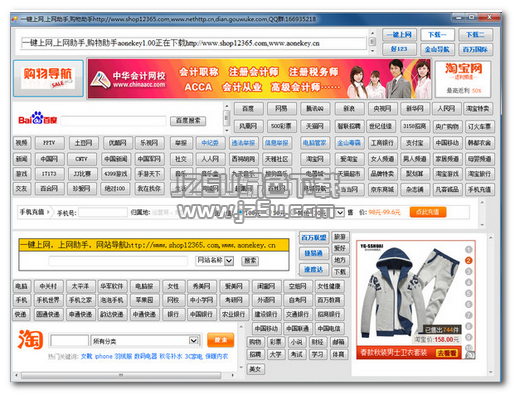Click the 手机号 phone number field
513x393 pixels.
tap(103, 212)
